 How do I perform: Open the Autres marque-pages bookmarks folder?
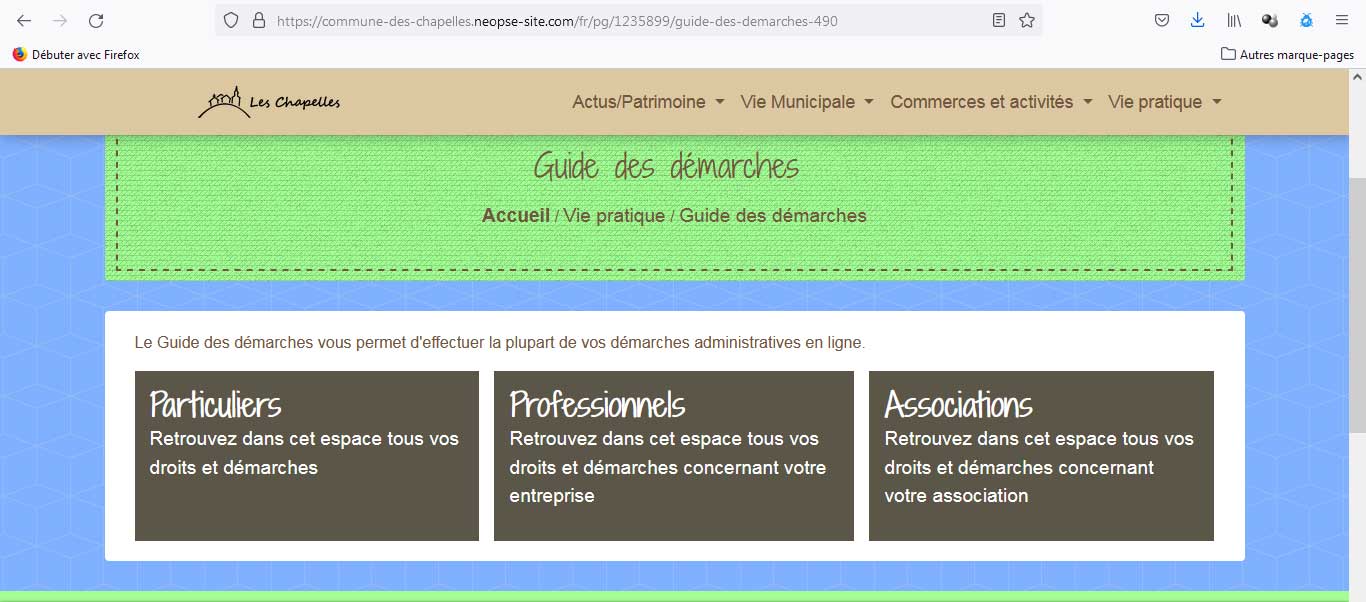[1288, 55]
